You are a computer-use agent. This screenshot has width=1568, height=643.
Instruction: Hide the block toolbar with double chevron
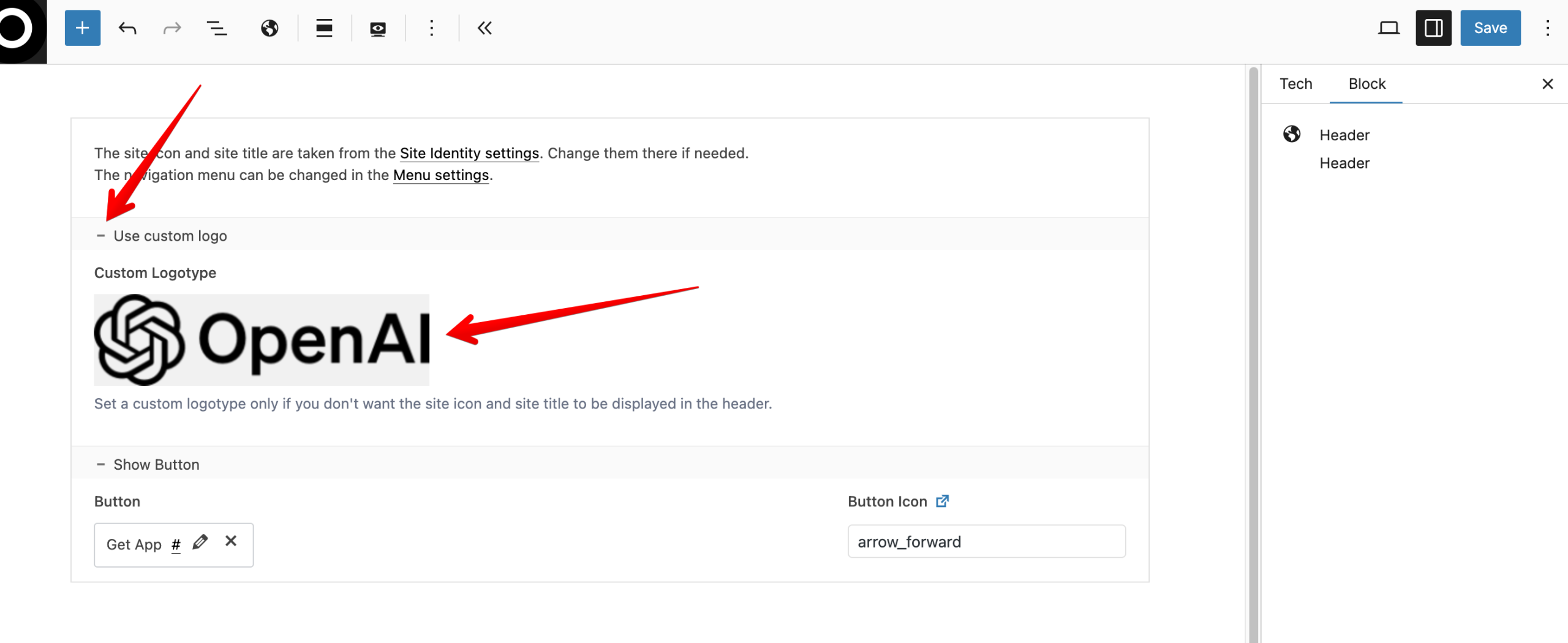(484, 28)
